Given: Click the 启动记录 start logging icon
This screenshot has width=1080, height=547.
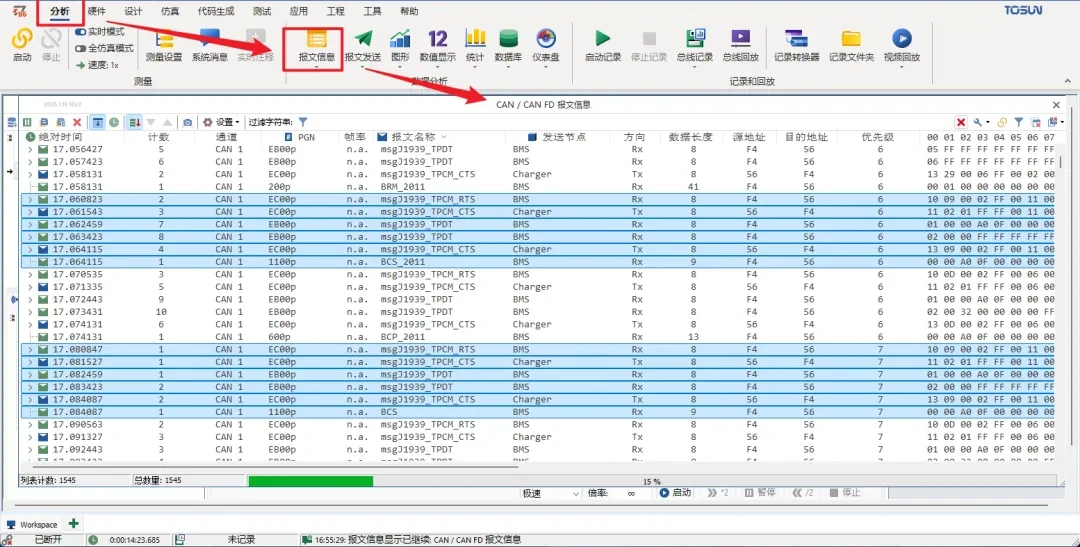Looking at the screenshot, I should [x=603, y=39].
